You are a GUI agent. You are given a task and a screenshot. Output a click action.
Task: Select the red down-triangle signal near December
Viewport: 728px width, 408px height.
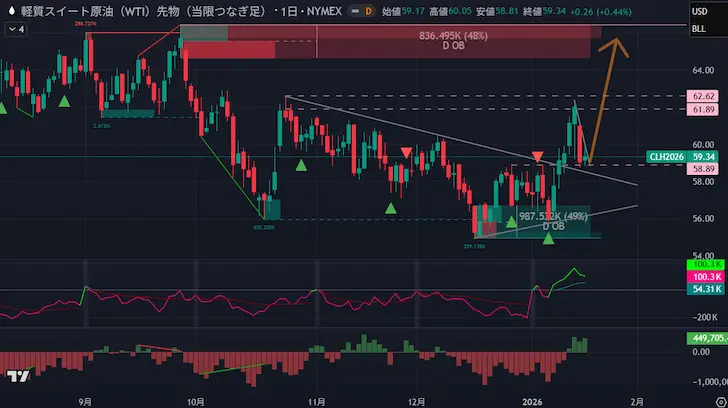(406, 152)
